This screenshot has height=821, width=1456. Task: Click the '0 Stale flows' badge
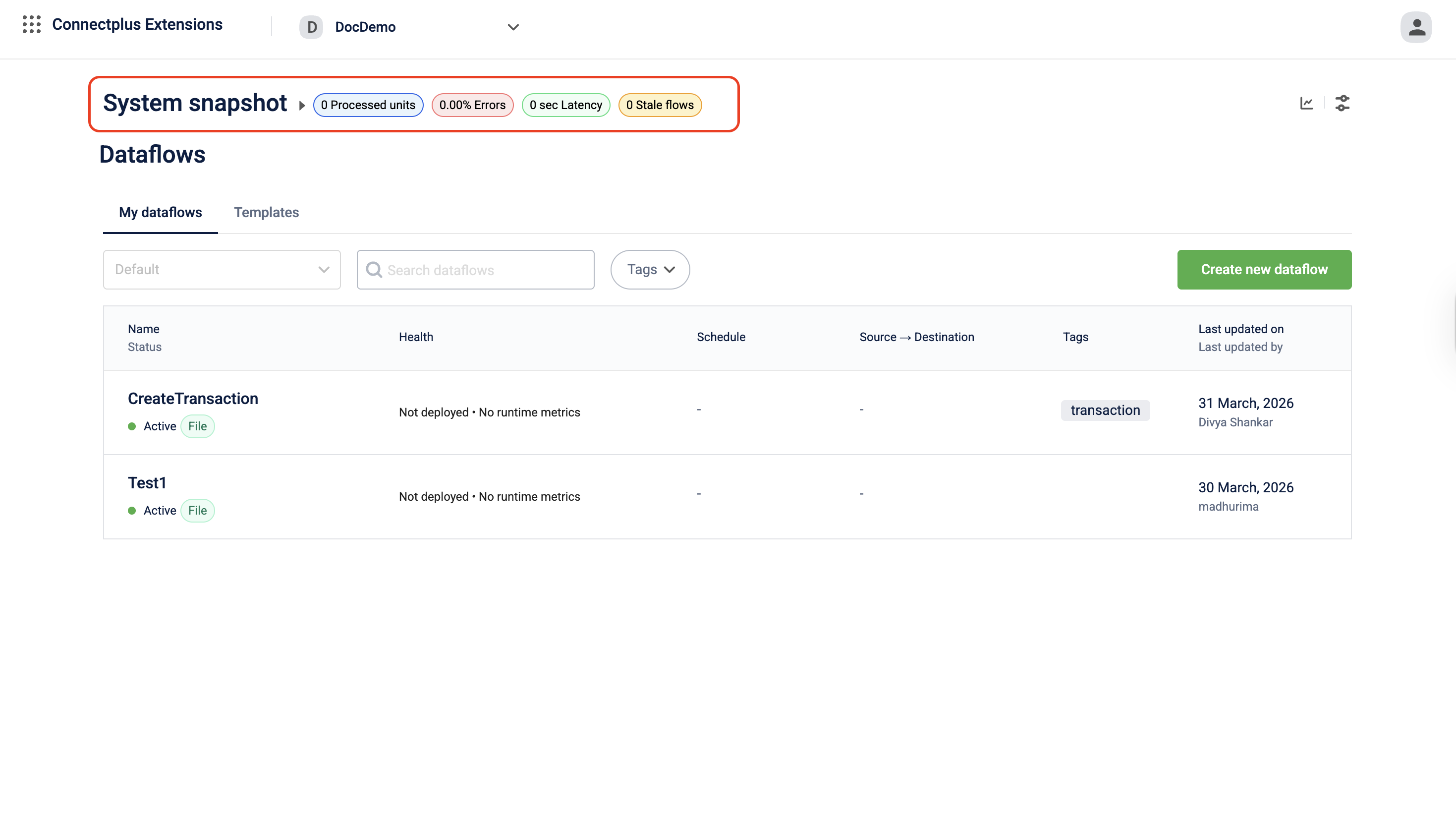tap(660, 105)
